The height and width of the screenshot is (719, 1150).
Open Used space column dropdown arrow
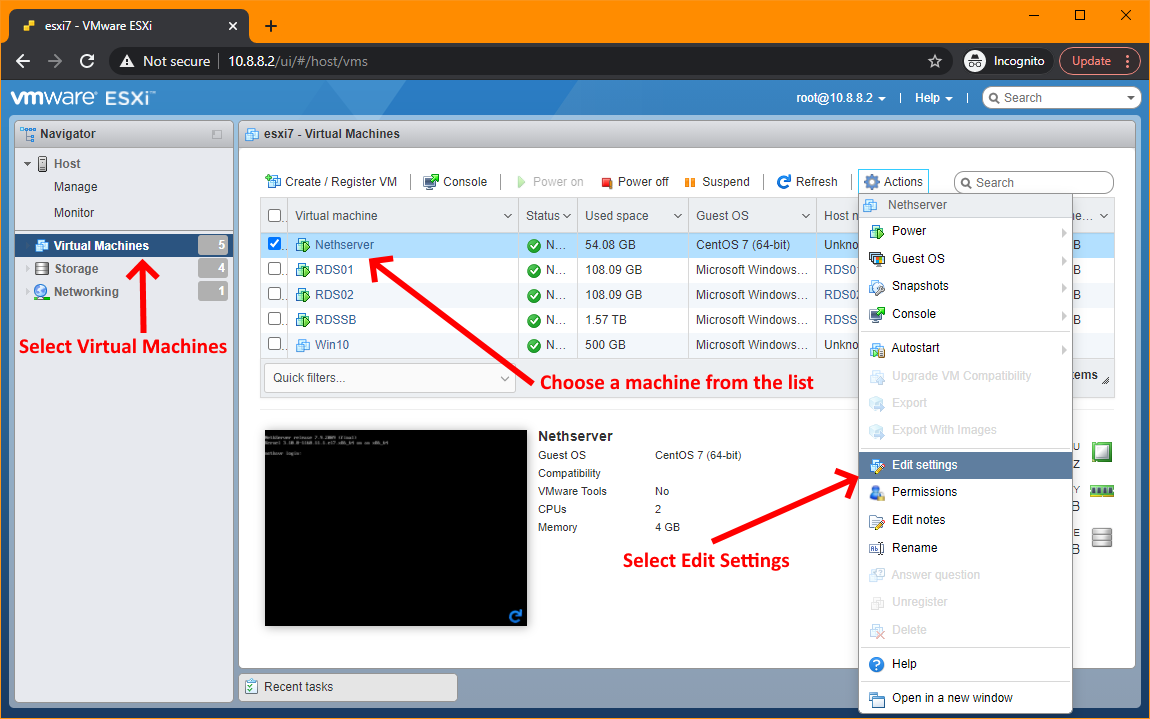click(x=677, y=216)
